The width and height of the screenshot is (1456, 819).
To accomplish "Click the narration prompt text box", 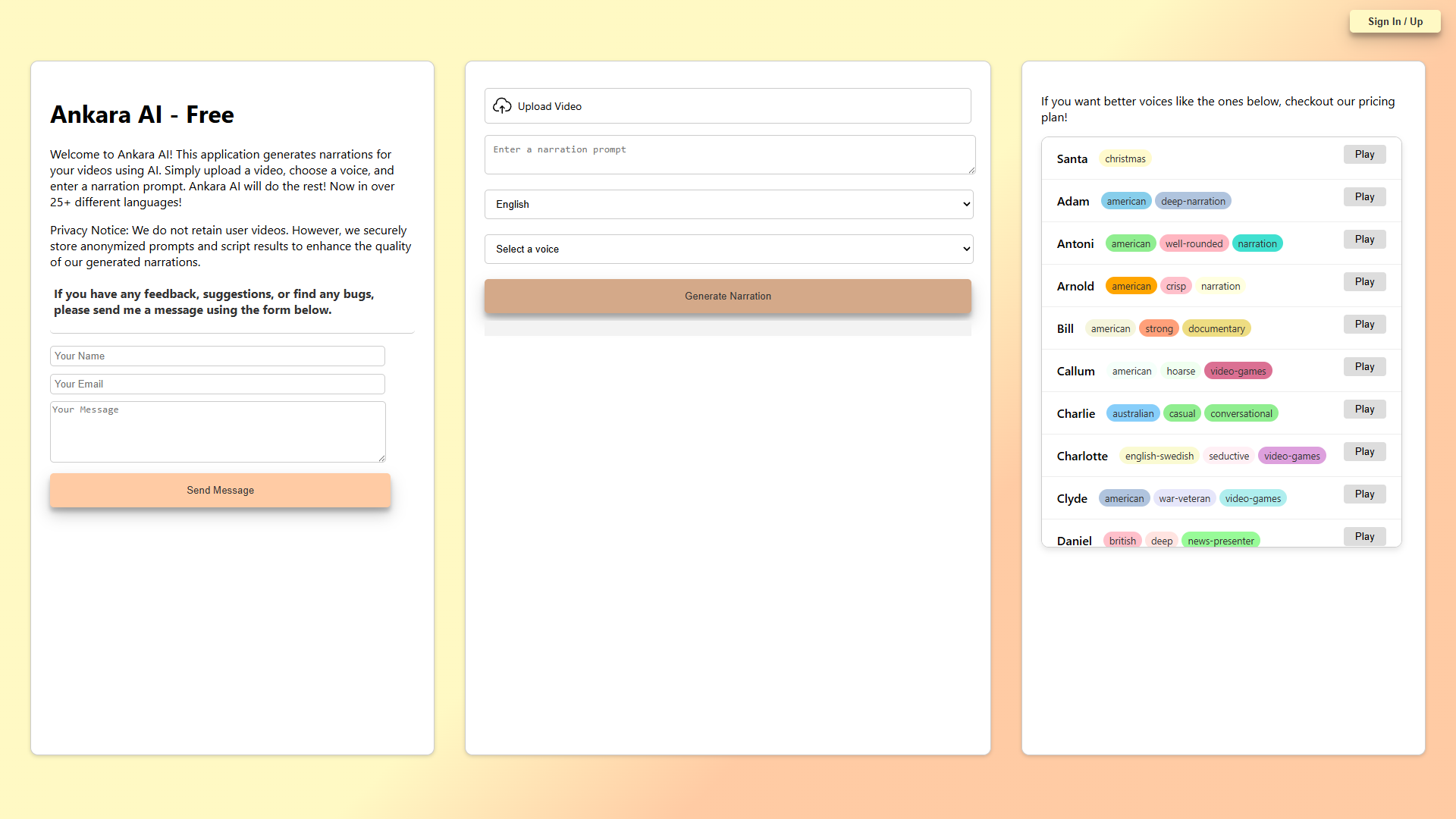I will [730, 155].
